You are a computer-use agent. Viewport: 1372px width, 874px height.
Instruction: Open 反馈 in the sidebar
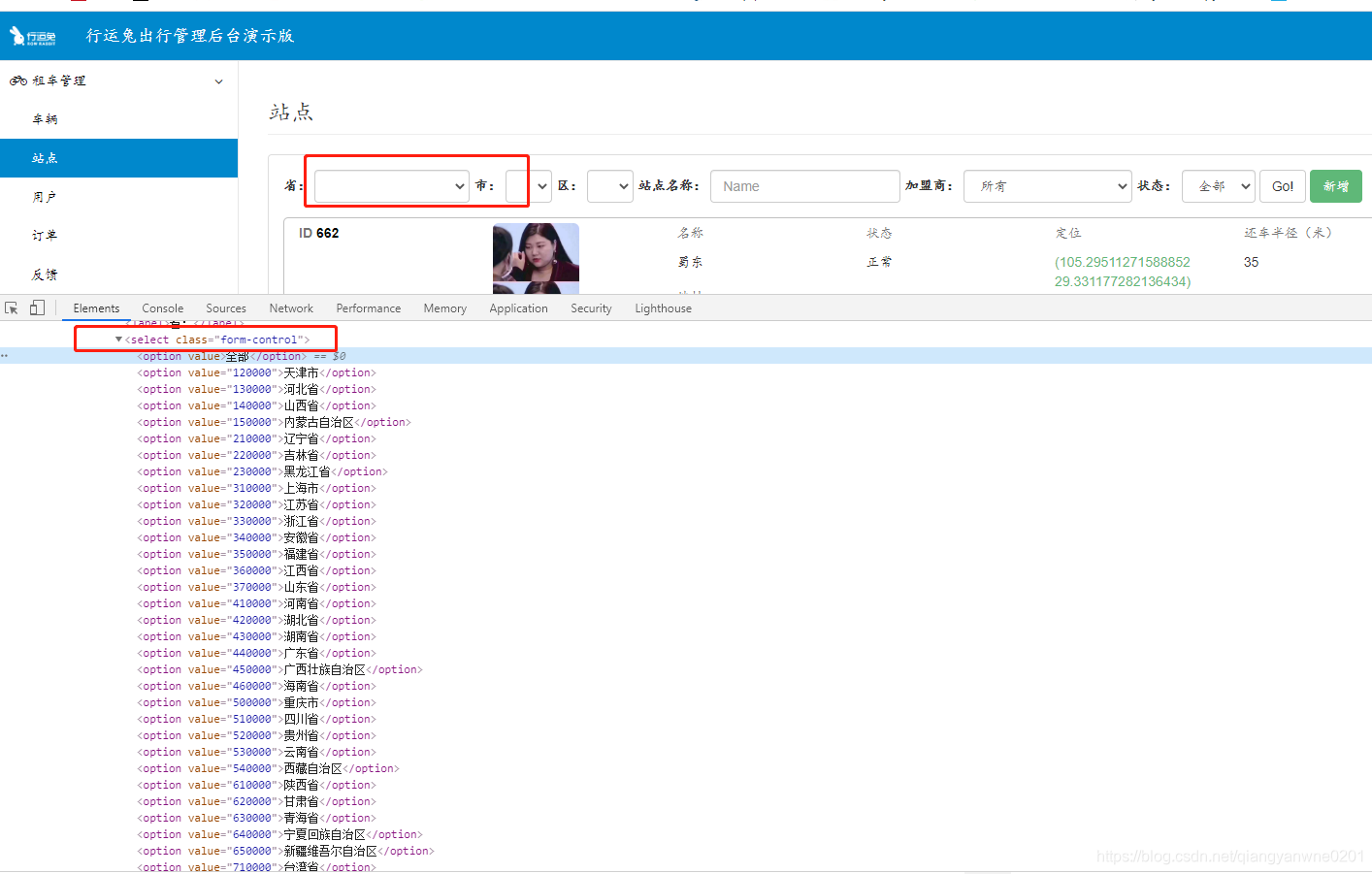[118, 275]
